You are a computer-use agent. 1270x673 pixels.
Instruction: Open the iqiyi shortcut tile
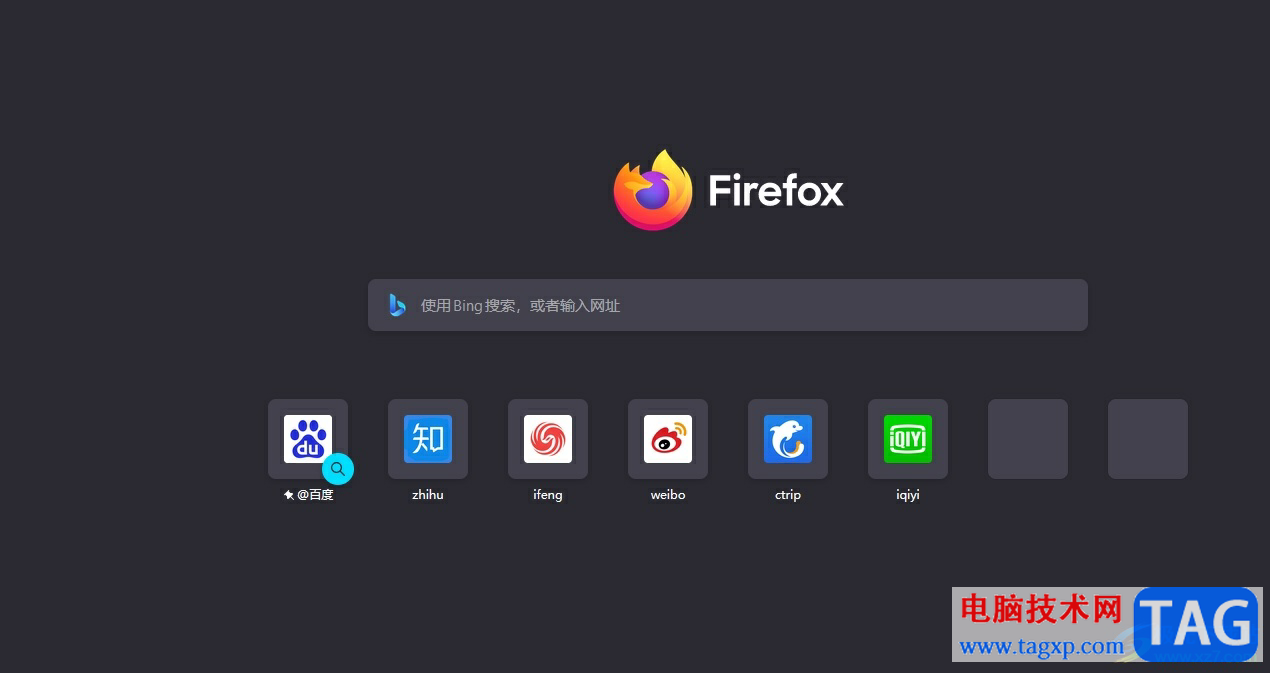(x=908, y=439)
